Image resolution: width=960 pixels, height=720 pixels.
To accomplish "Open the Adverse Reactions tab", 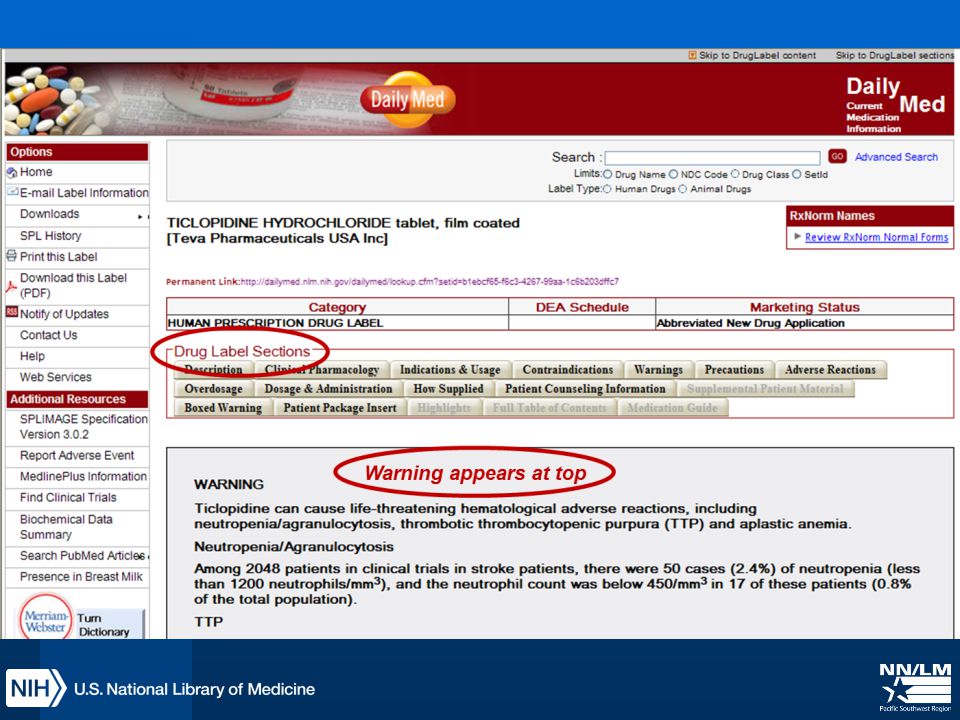I will (x=830, y=370).
